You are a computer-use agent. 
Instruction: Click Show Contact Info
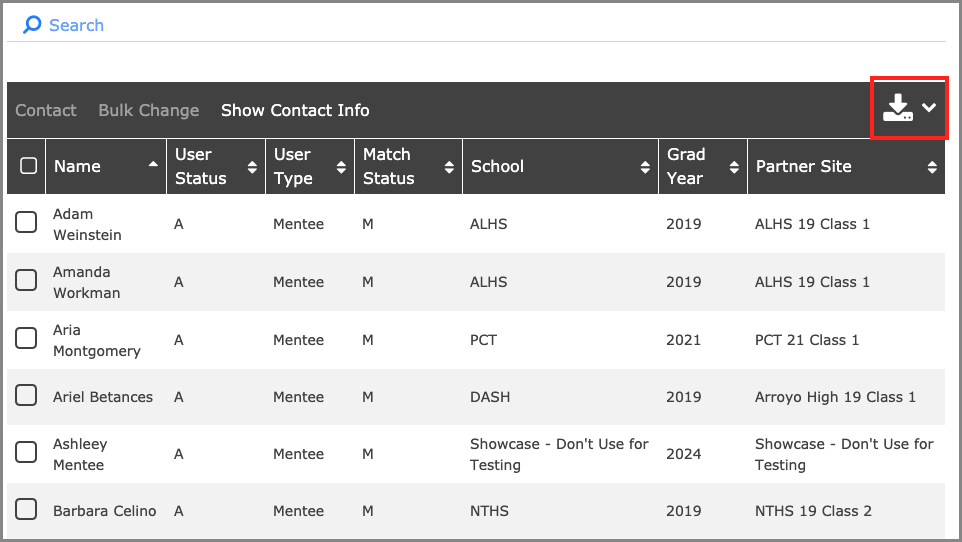(x=295, y=110)
